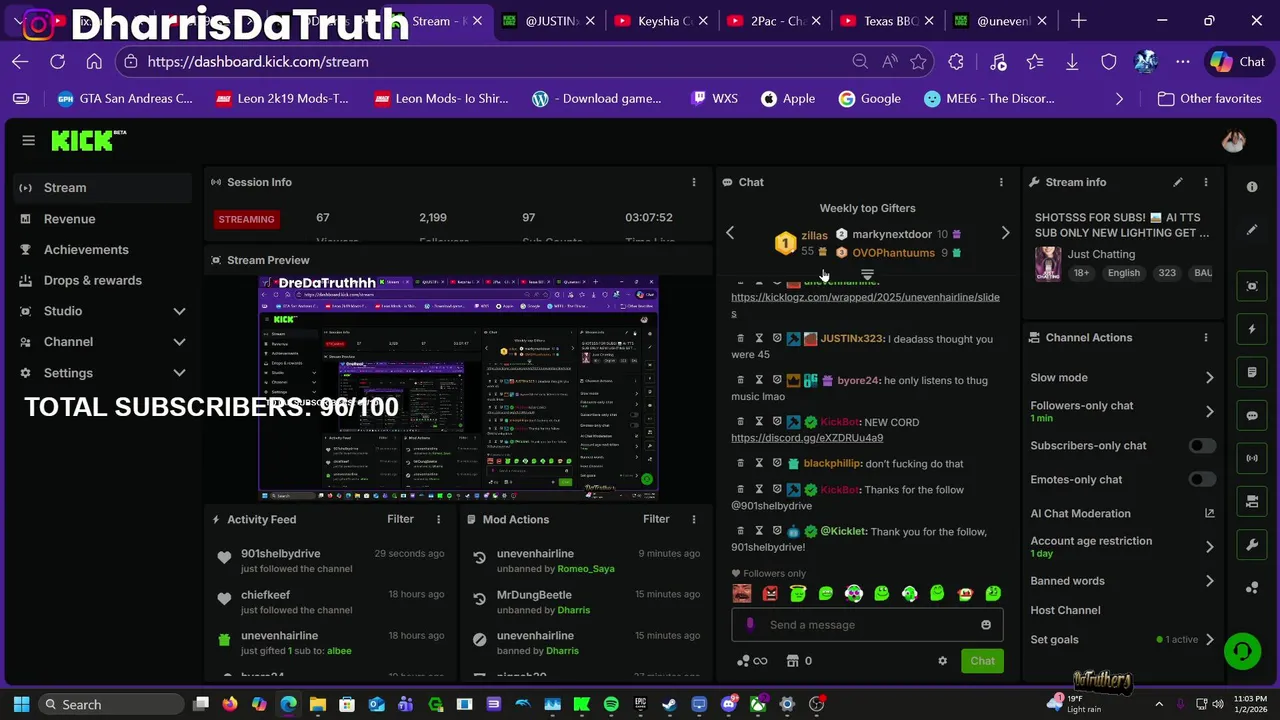Image resolution: width=1280 pixels, height=720 pixels.
Task: Select the angry red face emote
Action: coord(770,593)
